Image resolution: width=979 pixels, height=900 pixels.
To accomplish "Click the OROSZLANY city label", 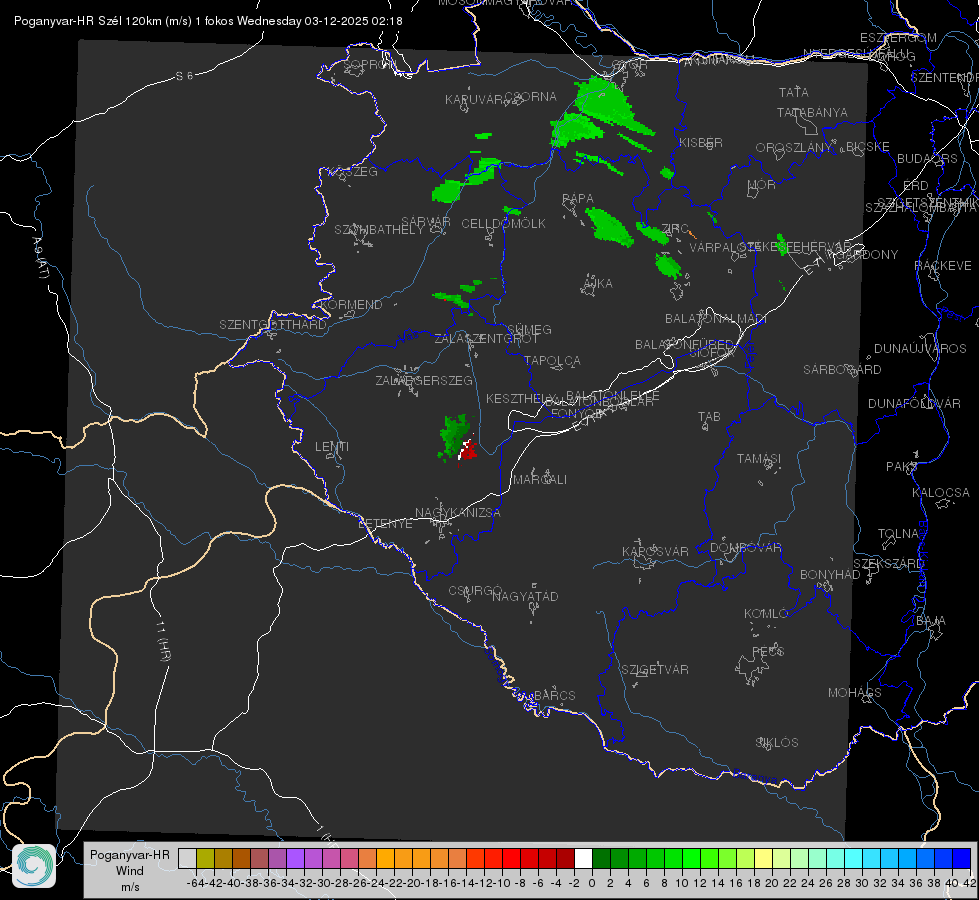I will pyautogui.click(x=794, y=148).
